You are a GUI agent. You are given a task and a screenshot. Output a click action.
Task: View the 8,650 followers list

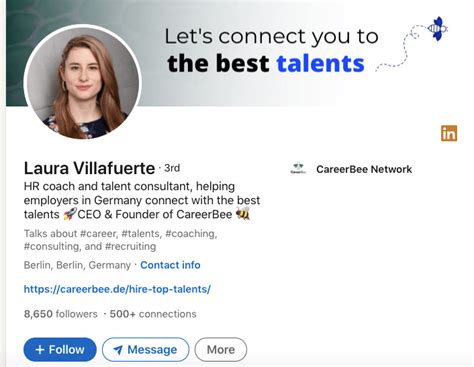click(x=61, y=314)
